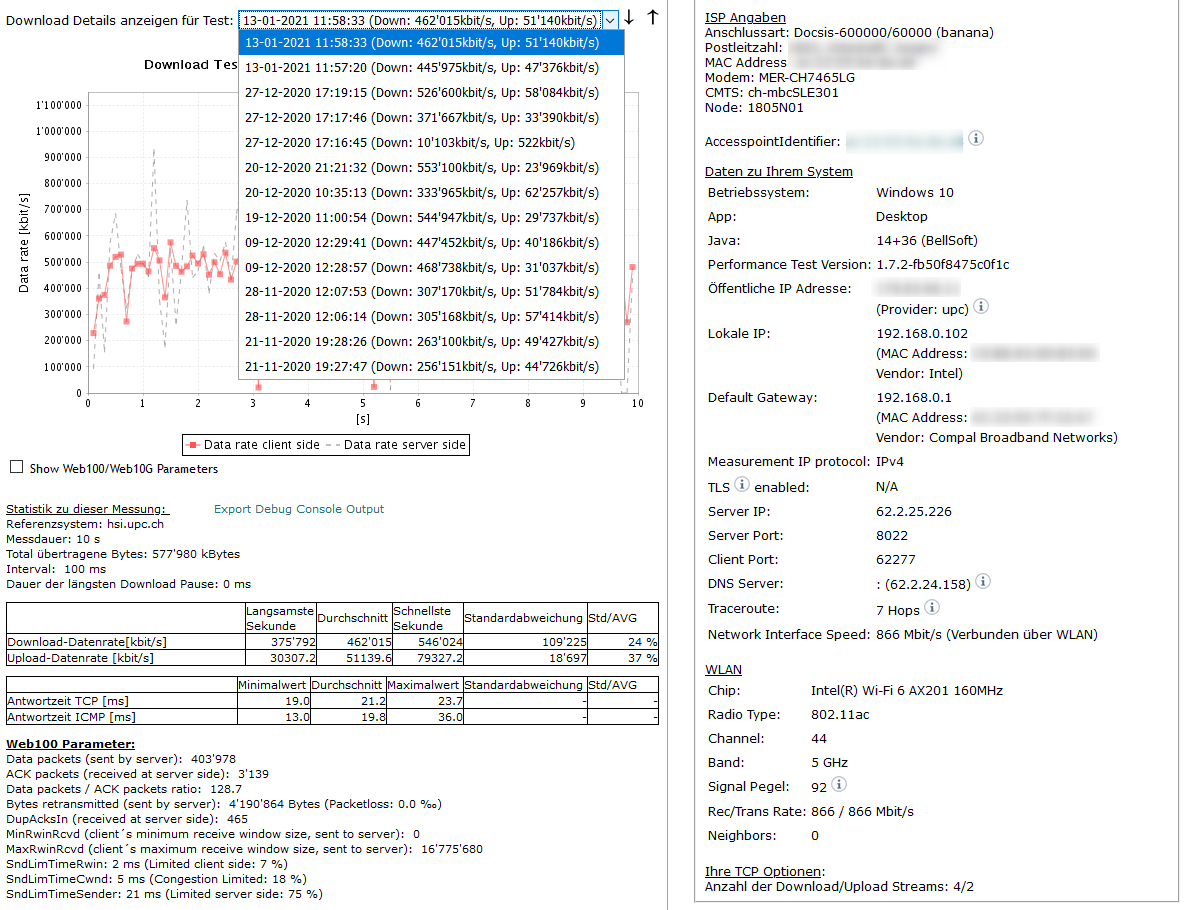Viewport: 1186px width, 910px height.
Task: Click info icon next to DNS Server value
Action: click(983, 581)
